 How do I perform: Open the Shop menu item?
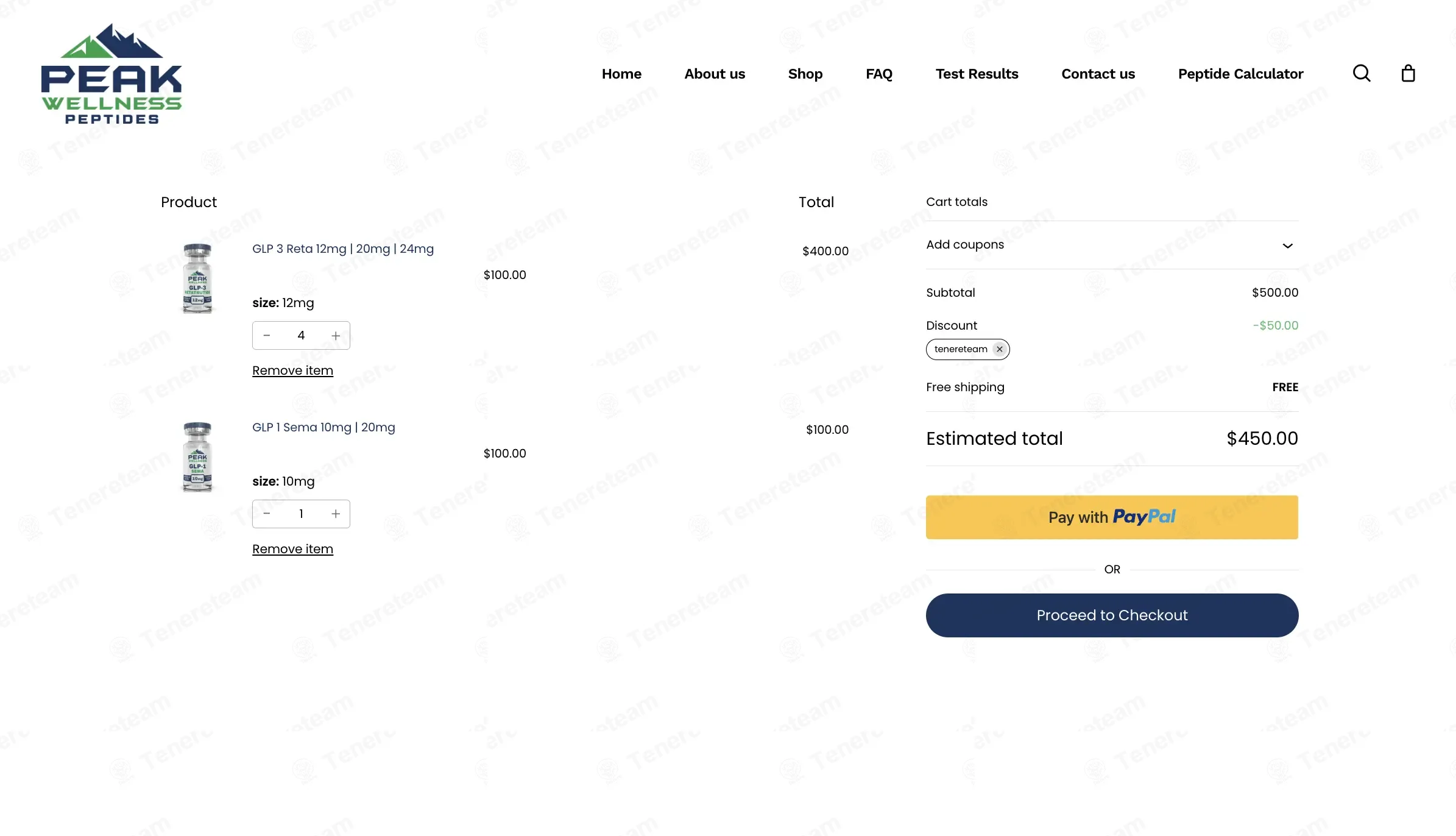pos(805,74)
